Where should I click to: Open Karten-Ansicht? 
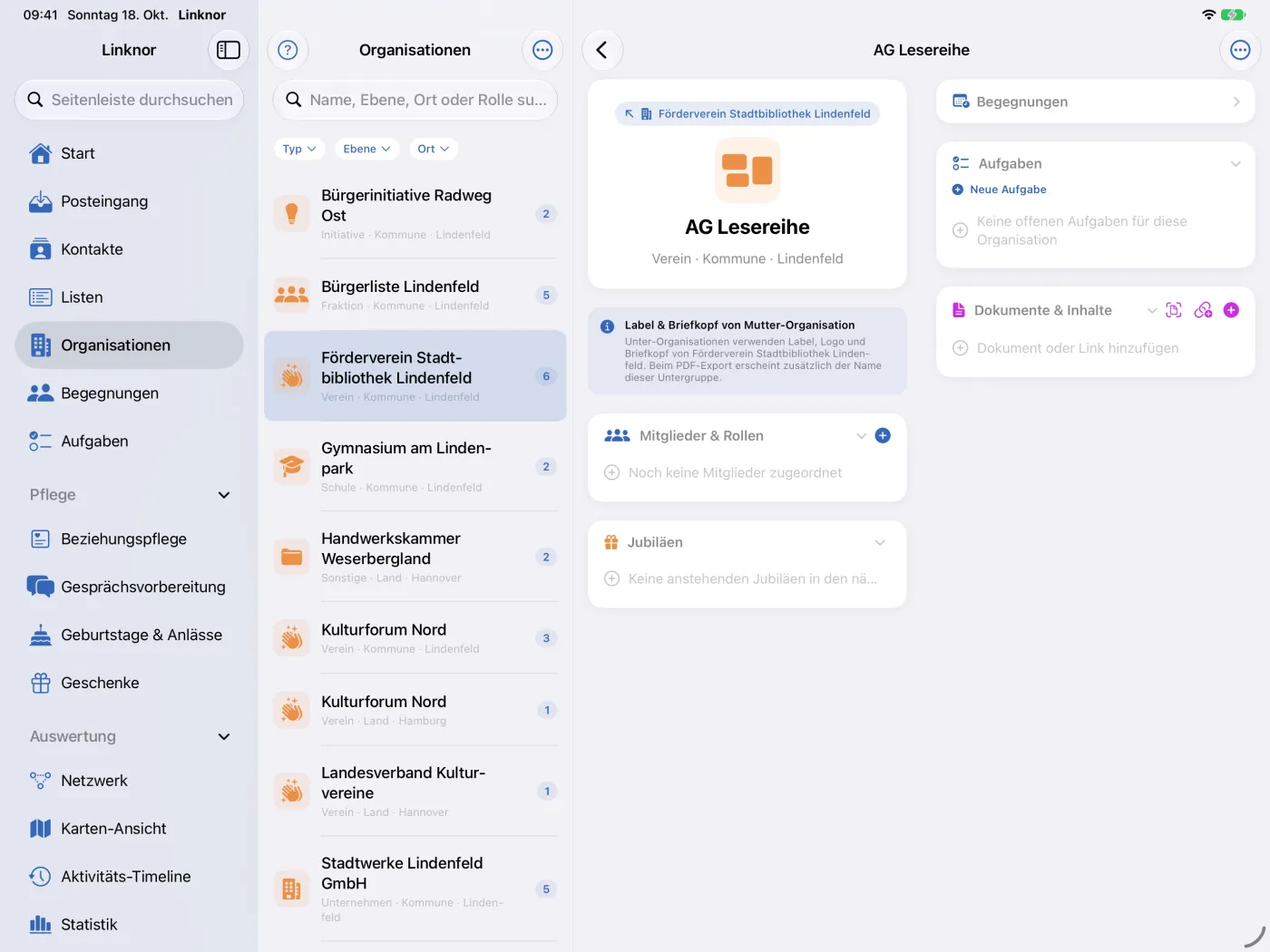[129, 829]
